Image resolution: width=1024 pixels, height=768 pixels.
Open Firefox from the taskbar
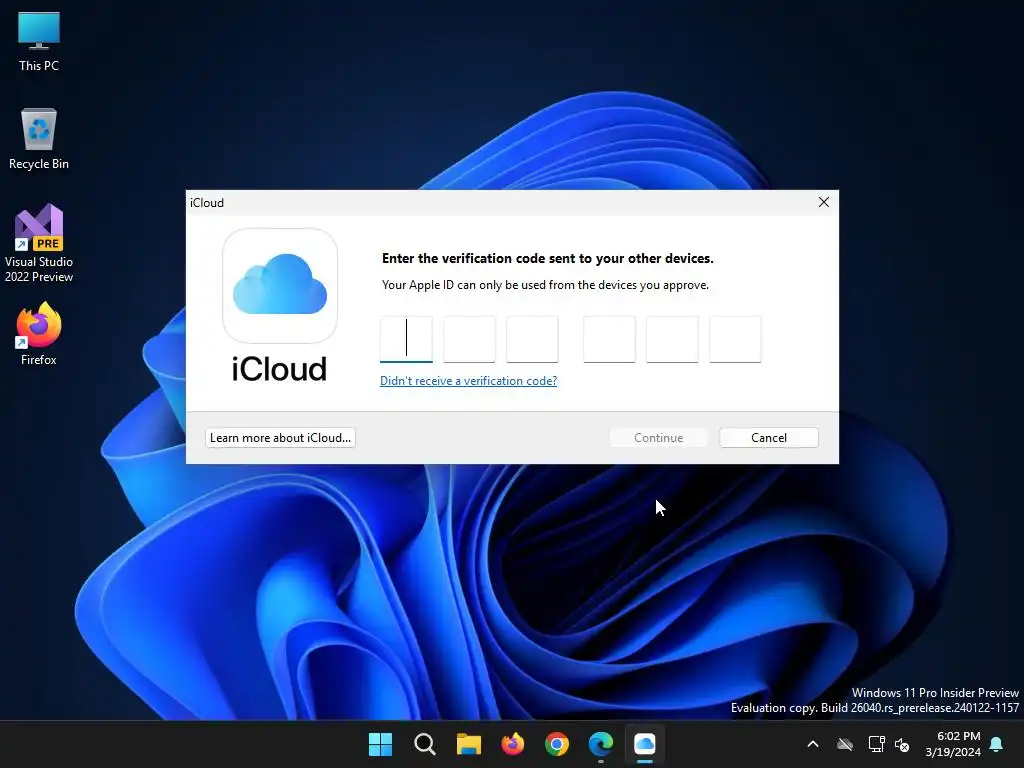click(x=513, y=744)
